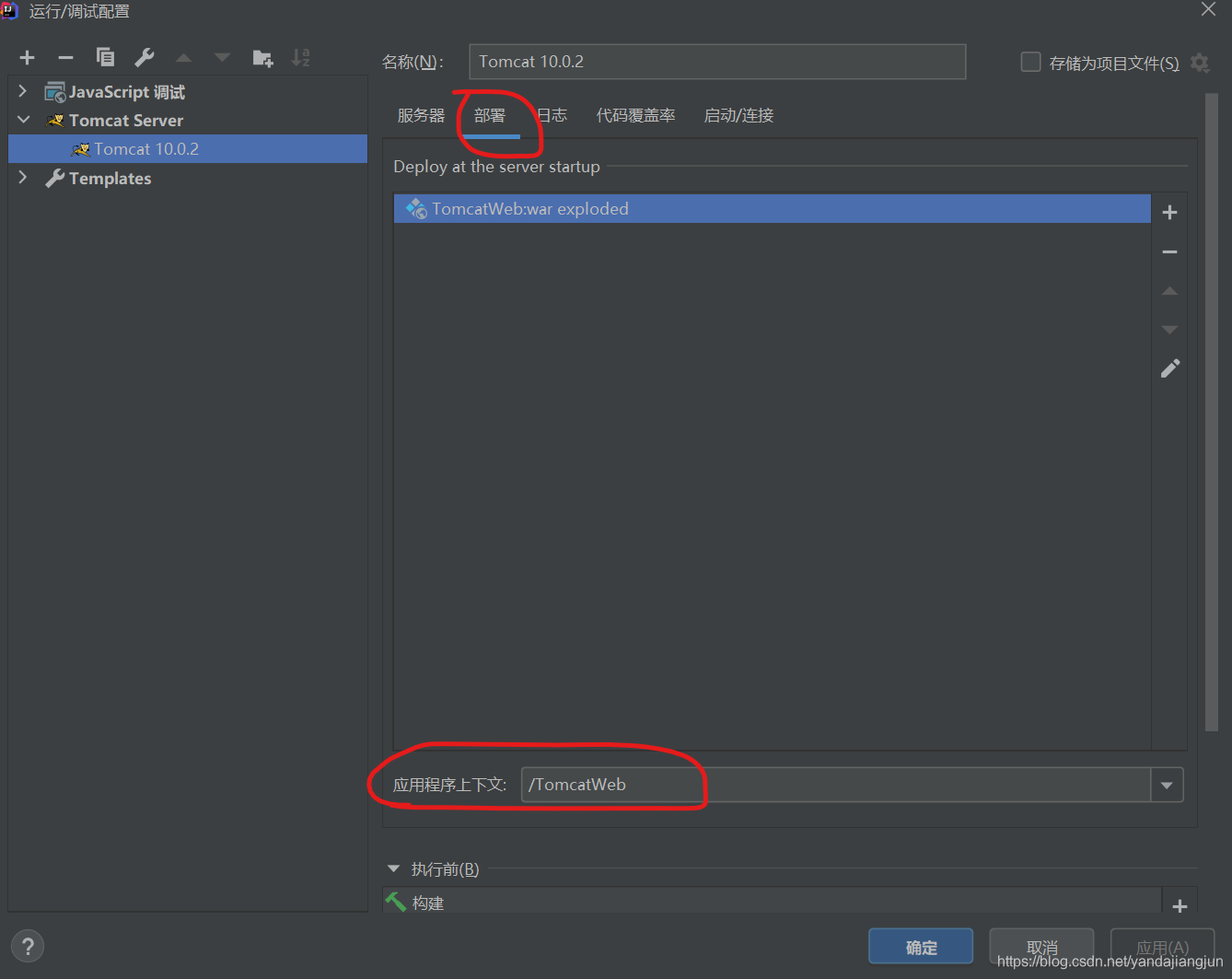Move configuration down in toolbar
The height and width of the screenshot is (979, 1232).
223,58
